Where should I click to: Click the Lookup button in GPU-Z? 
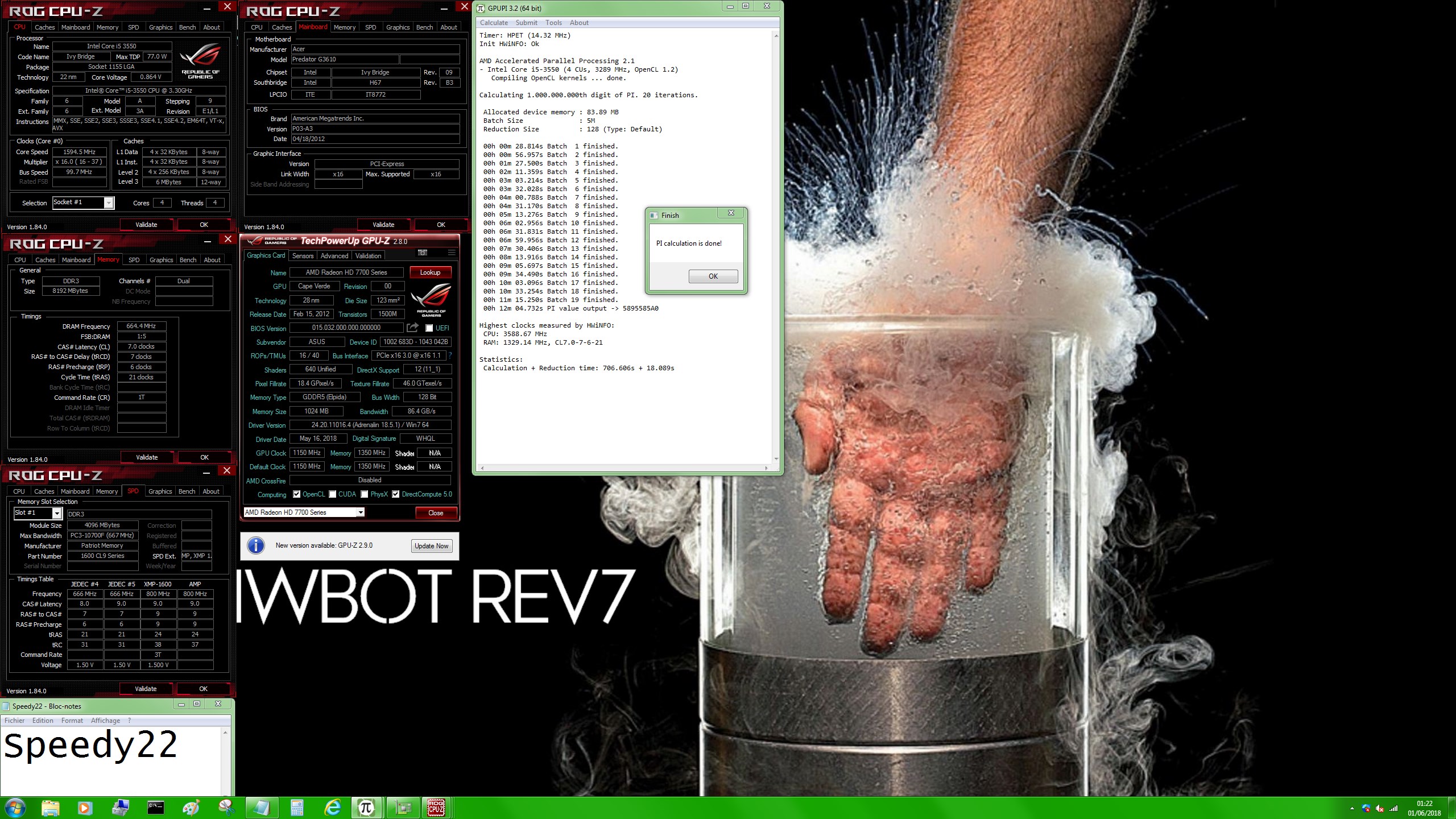pos(431,272)
